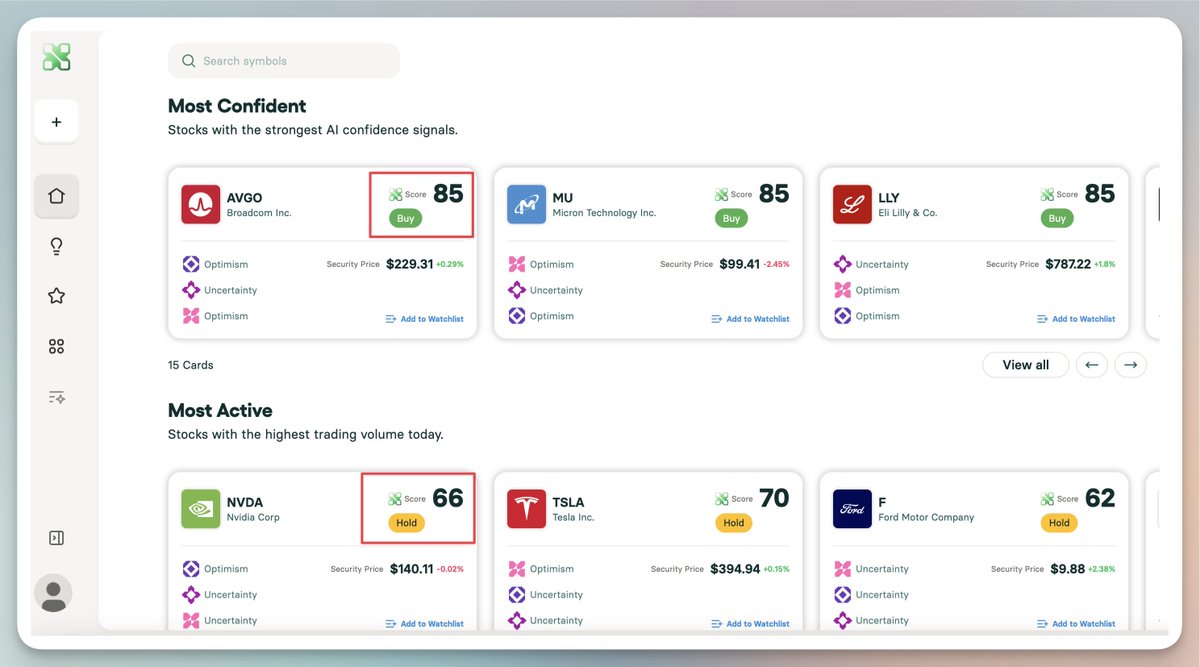Click the Most Active heading

click(x=220, y=411)
